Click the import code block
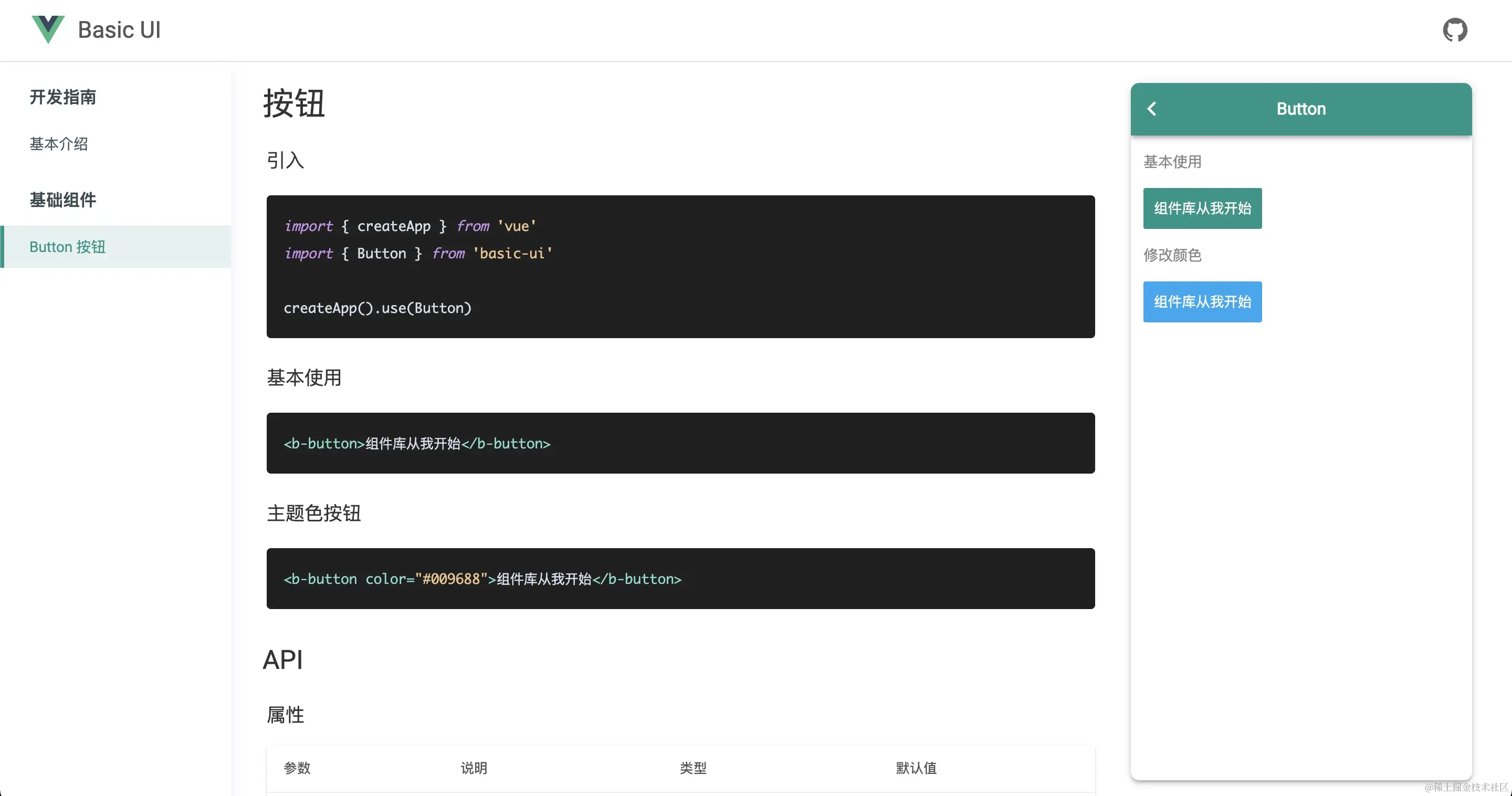The image size is (1512, 796). [x=680, y=267]
